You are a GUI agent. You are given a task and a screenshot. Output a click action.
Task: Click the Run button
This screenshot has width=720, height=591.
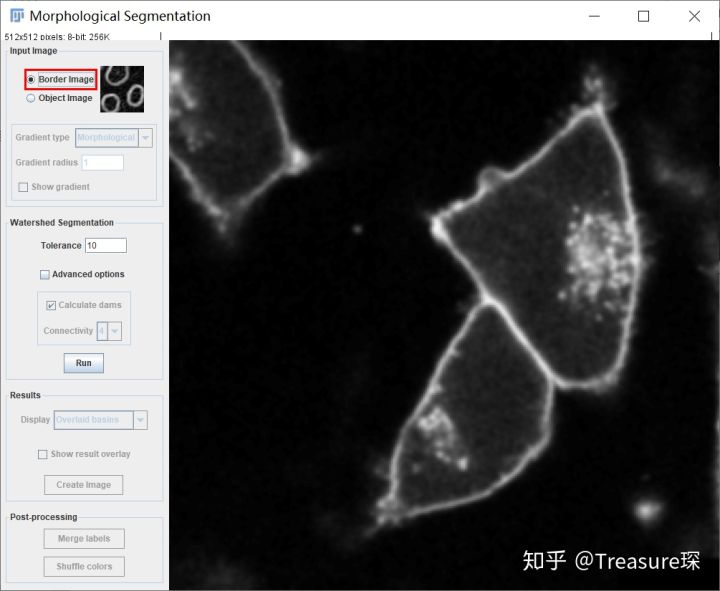(x=84, y=363)
